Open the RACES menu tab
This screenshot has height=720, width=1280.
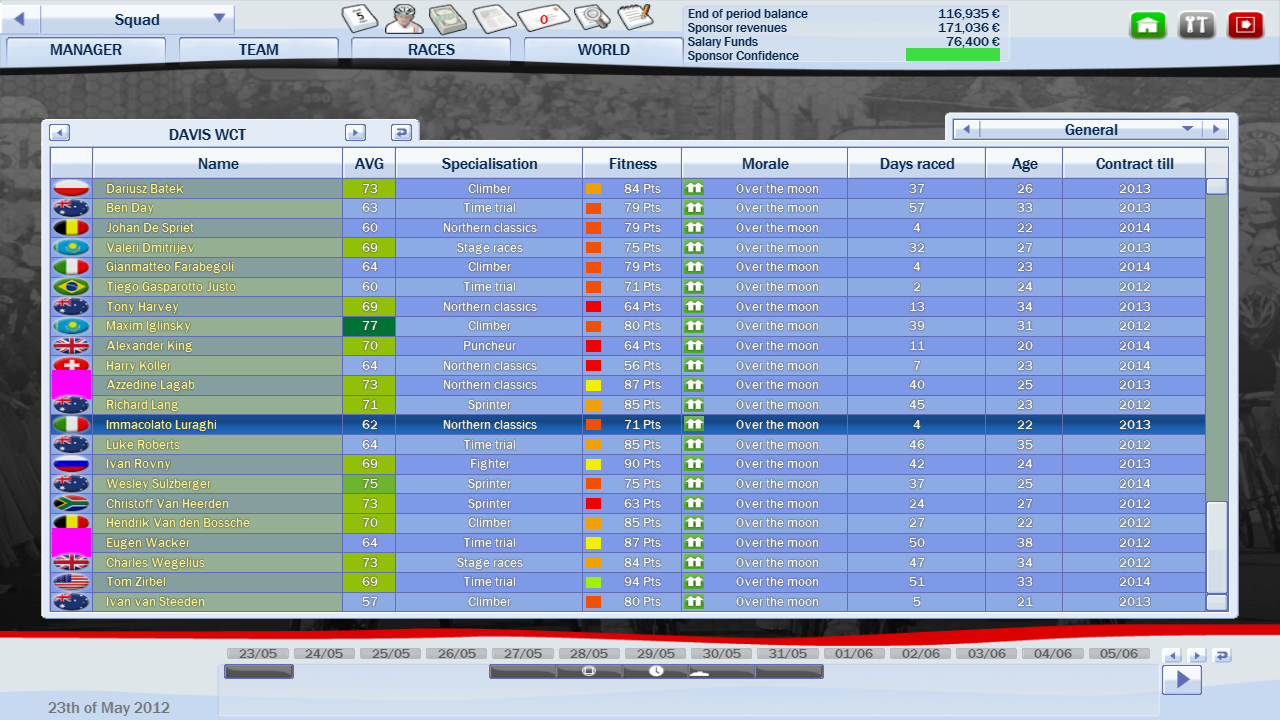tap(431, 50)
